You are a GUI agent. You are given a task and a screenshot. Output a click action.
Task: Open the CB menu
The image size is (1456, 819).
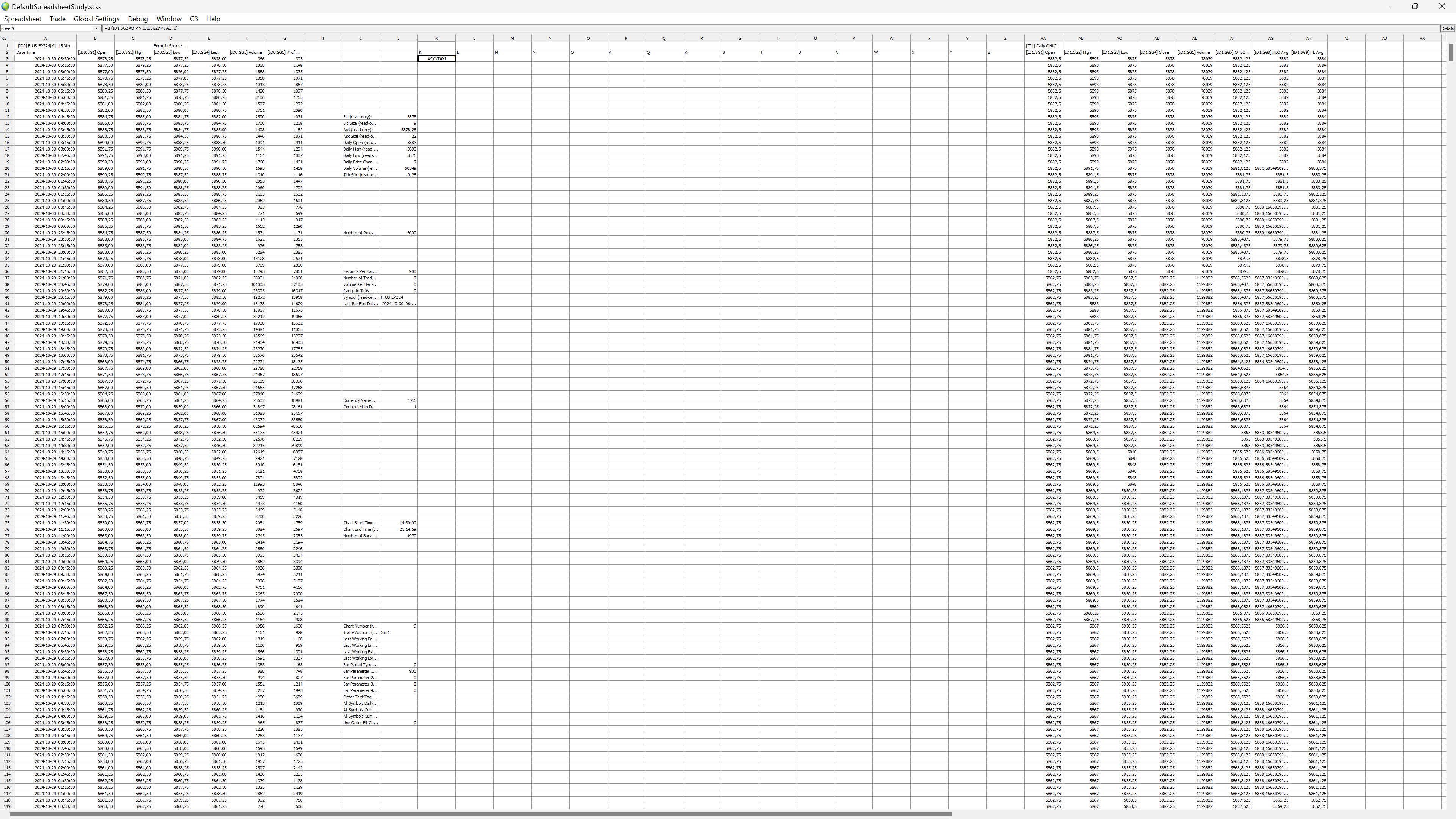click(x=194, y=19)
